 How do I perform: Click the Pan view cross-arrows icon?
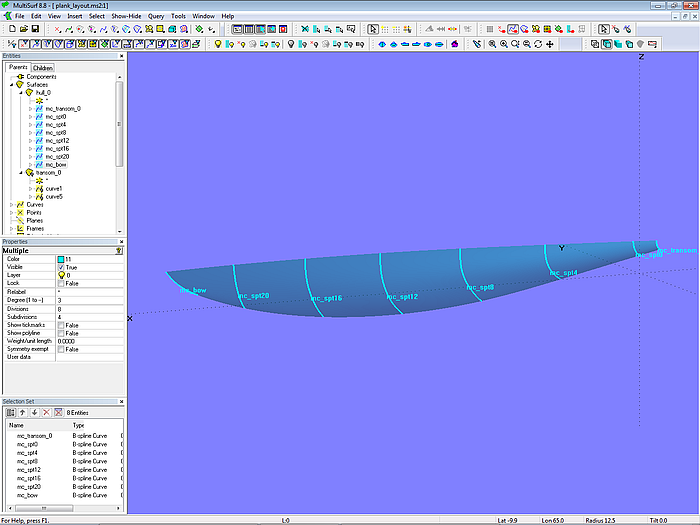[550, 44]
